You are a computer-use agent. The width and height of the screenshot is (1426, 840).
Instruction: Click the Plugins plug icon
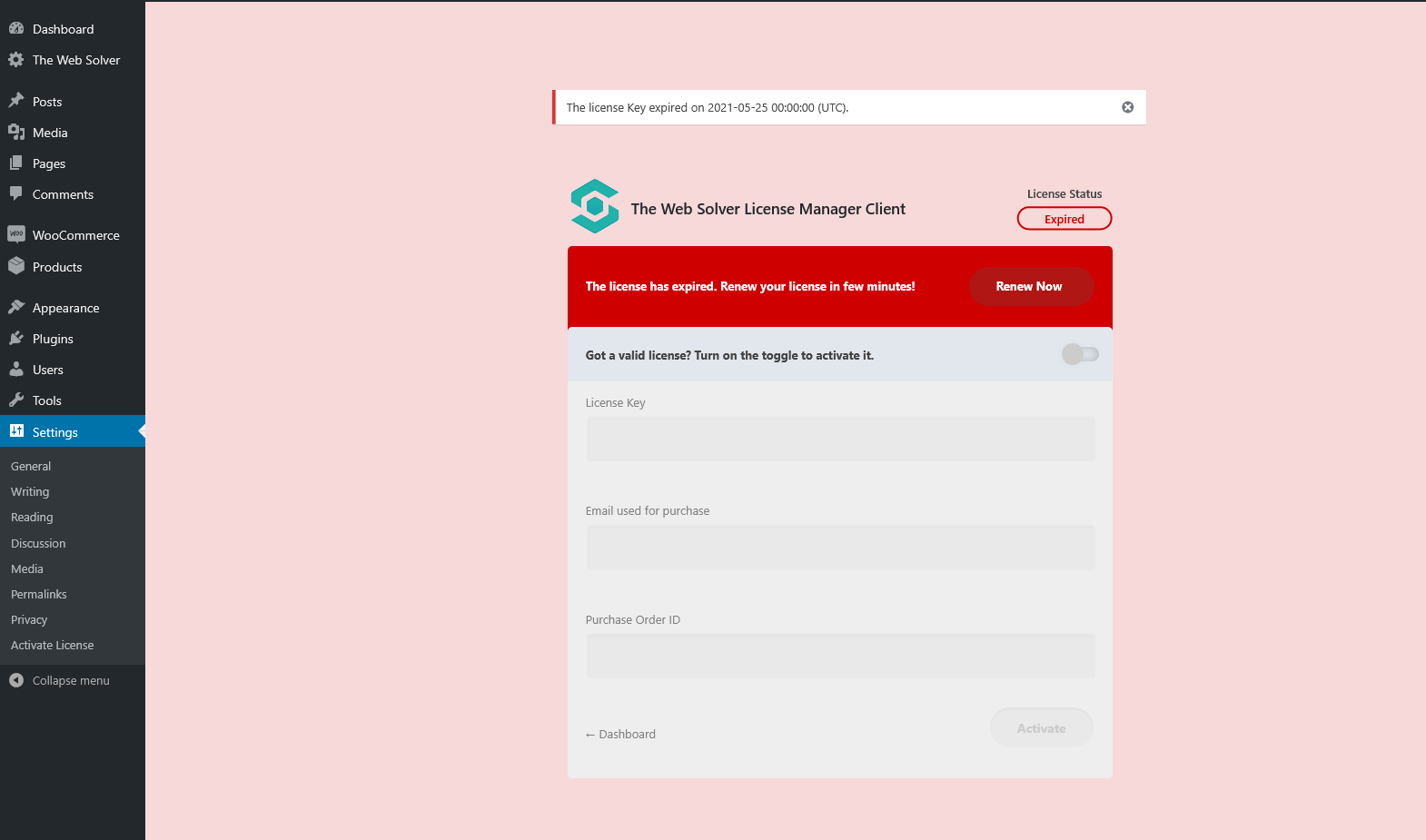point(16,338)
